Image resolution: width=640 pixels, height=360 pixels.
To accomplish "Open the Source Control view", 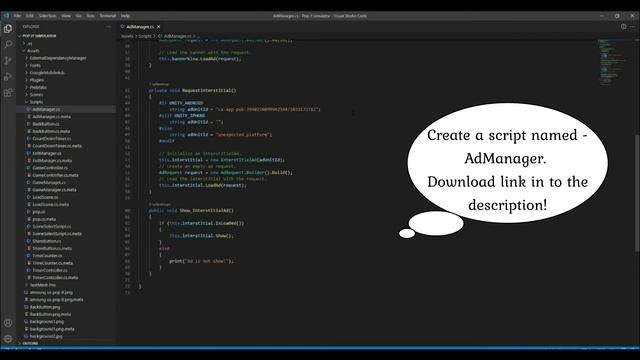I will pyautogui.click(x=8, y=60).
